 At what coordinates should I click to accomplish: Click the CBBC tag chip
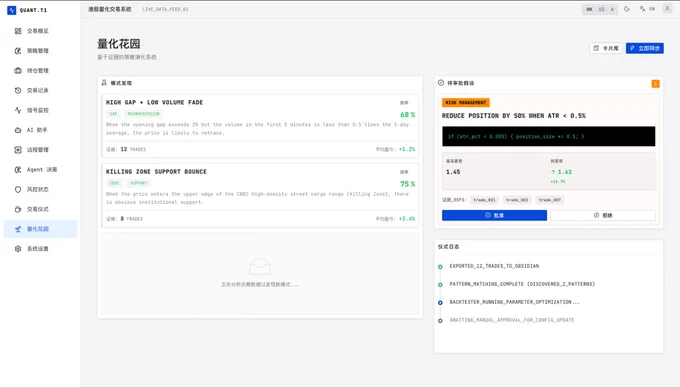pyautogui.click(x=114, y=183)
